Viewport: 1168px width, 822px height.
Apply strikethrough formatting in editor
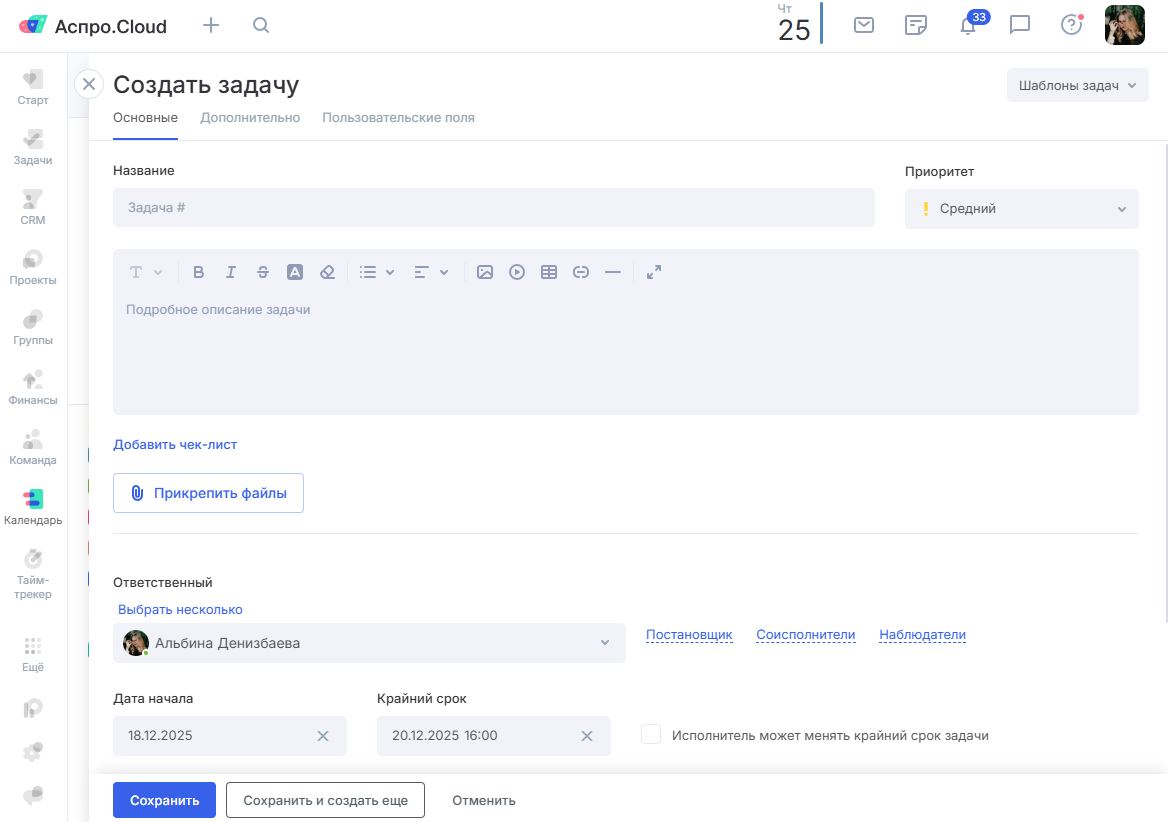tap(263, 272)
